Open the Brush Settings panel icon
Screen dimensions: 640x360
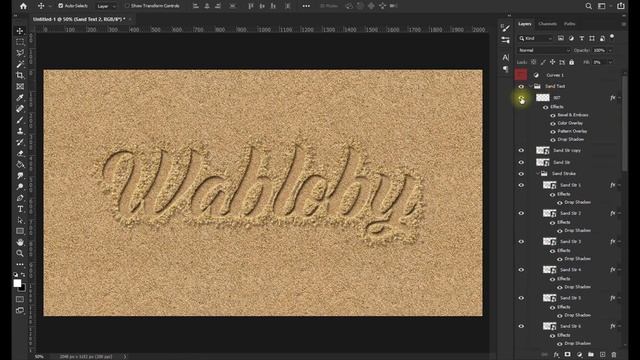(x=505, y=28)
